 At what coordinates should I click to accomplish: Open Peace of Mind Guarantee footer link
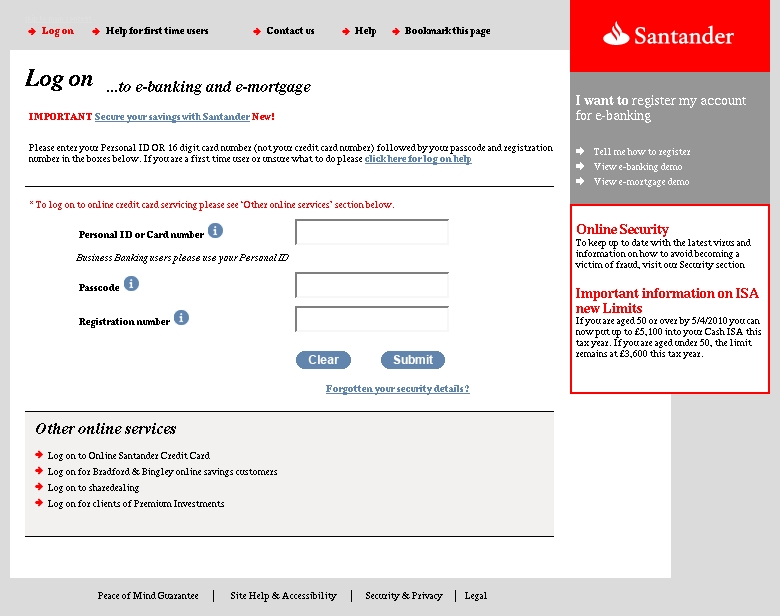point(148,596)
